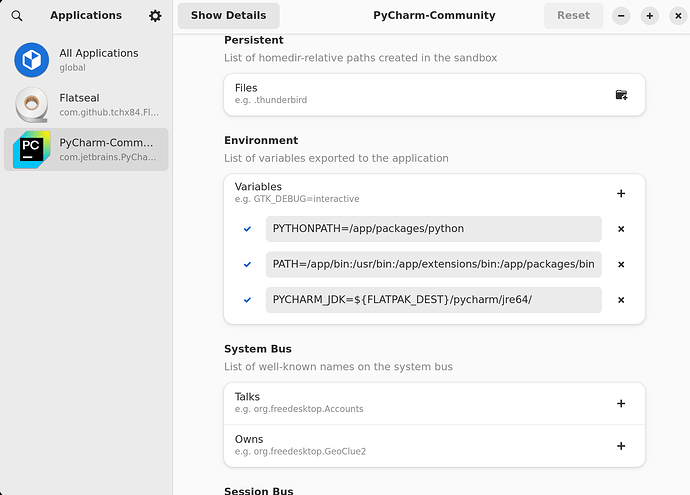Screen dimensions: 690x495
Task: Select All Applications in sidebar
Action: point(86,60)
